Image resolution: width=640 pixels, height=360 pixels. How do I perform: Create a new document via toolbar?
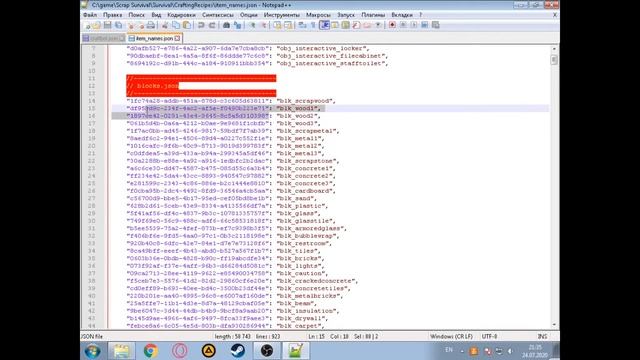[x=87, y=25]
